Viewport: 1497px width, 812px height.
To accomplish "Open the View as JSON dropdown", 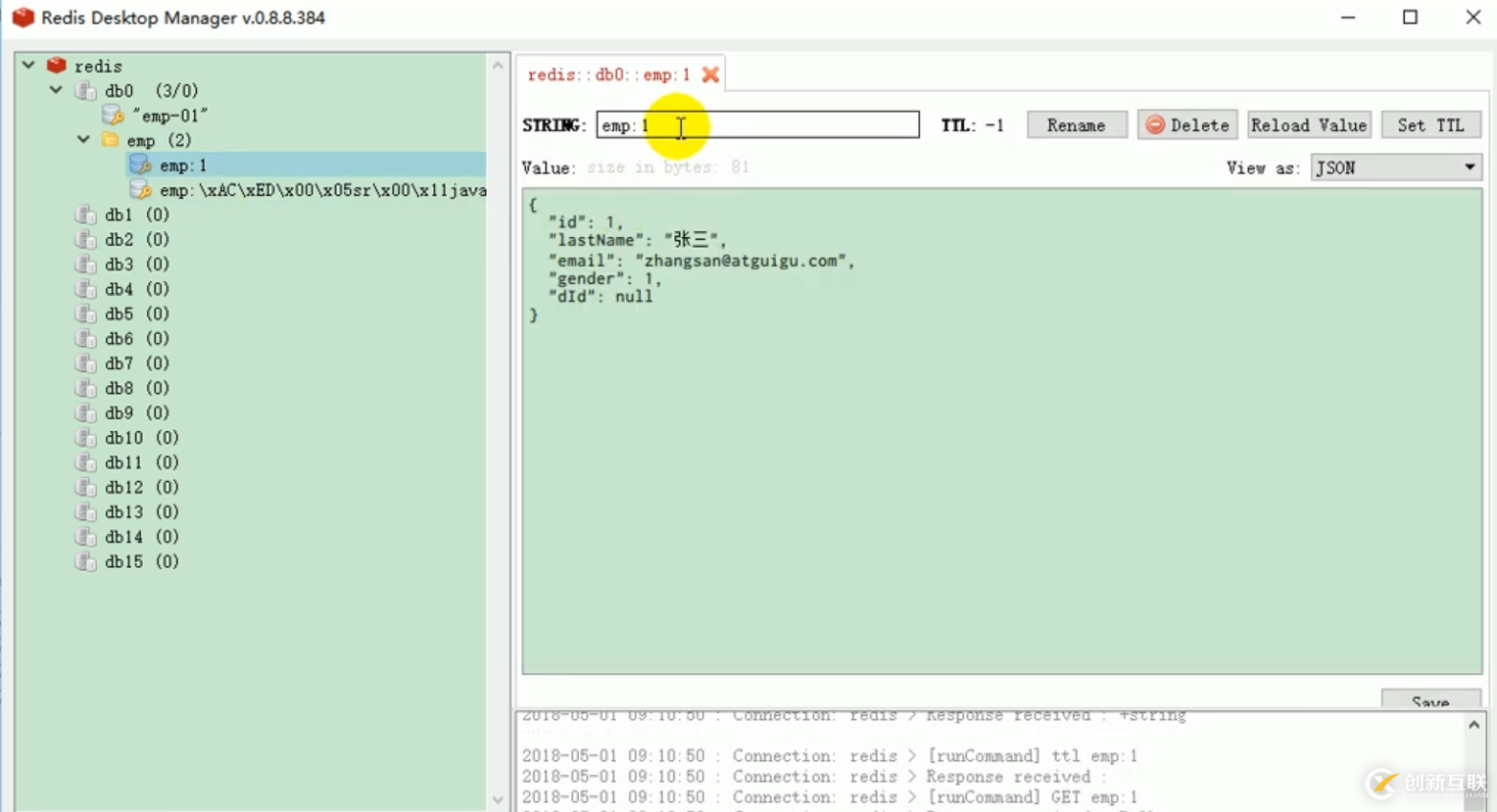I will point(1395,167).
